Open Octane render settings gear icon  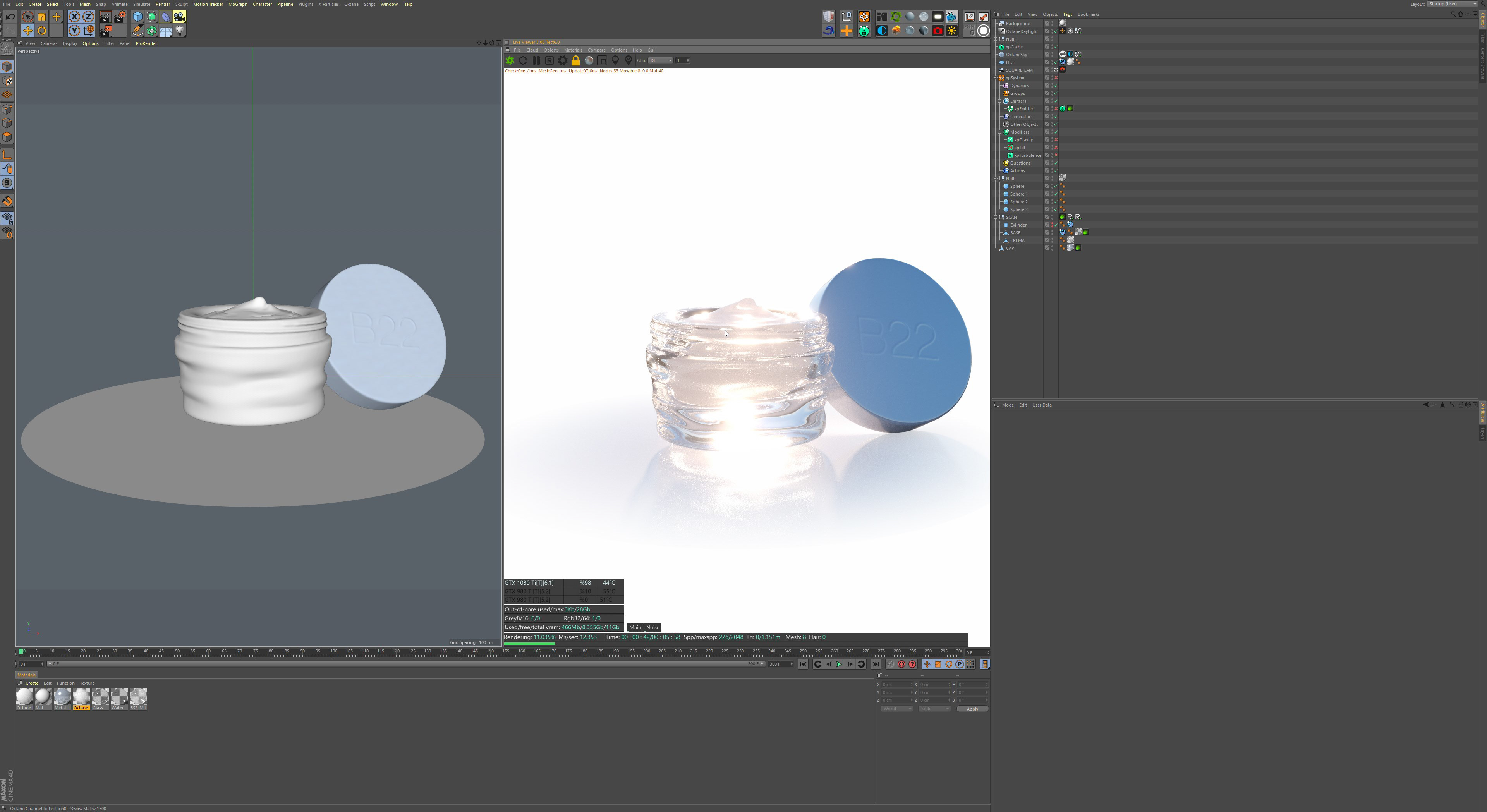click(x=562, y=60)
